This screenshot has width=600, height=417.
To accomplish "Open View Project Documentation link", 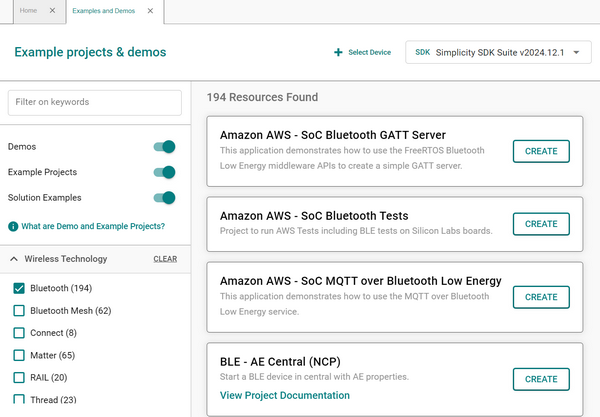I will (285, 395).
